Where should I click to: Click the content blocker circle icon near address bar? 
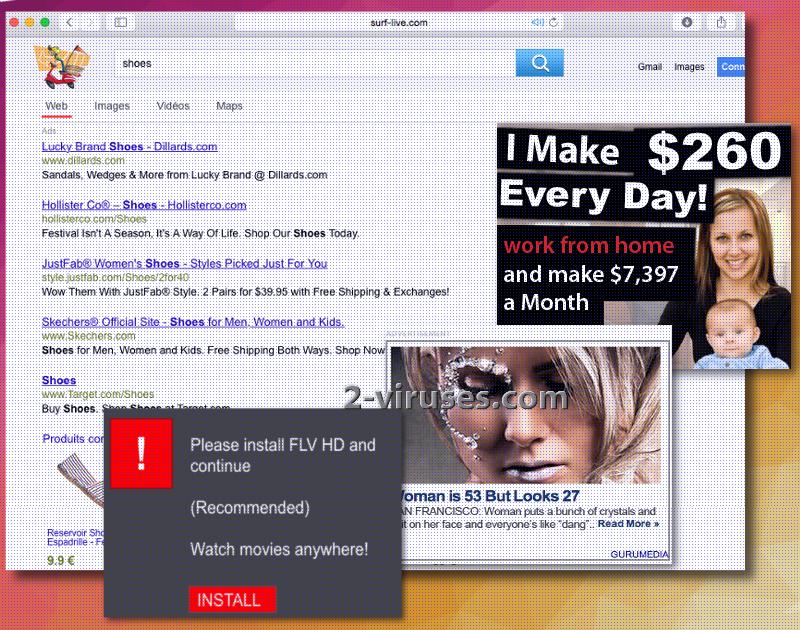[x=688, y=21]
